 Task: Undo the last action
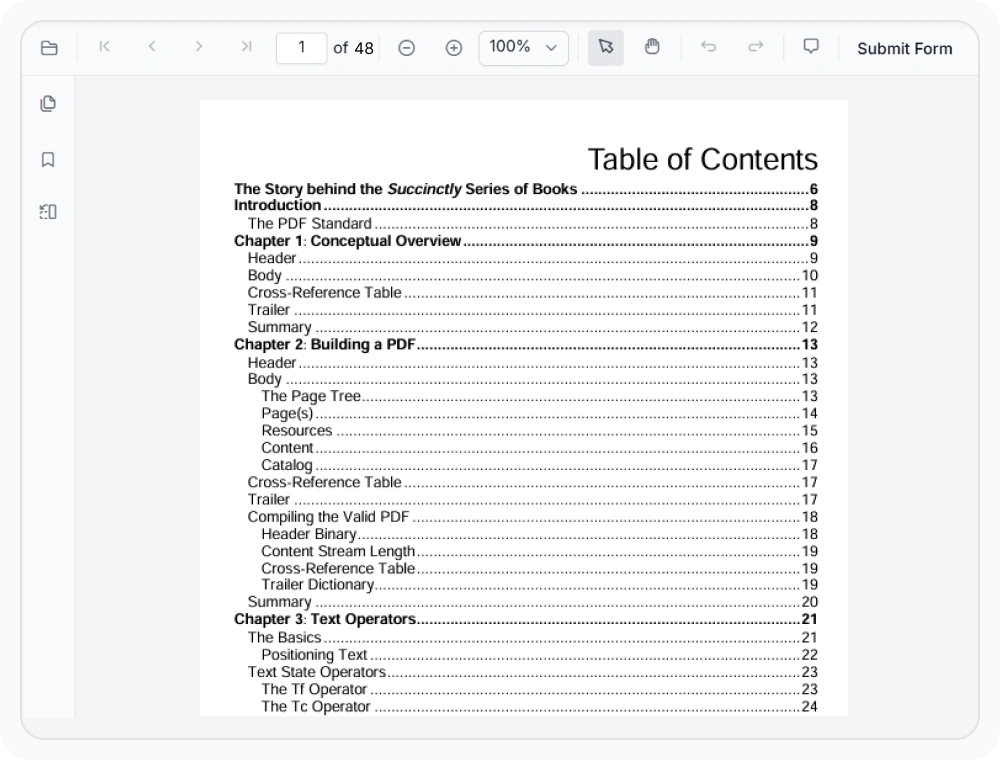[x=708, y=47]
